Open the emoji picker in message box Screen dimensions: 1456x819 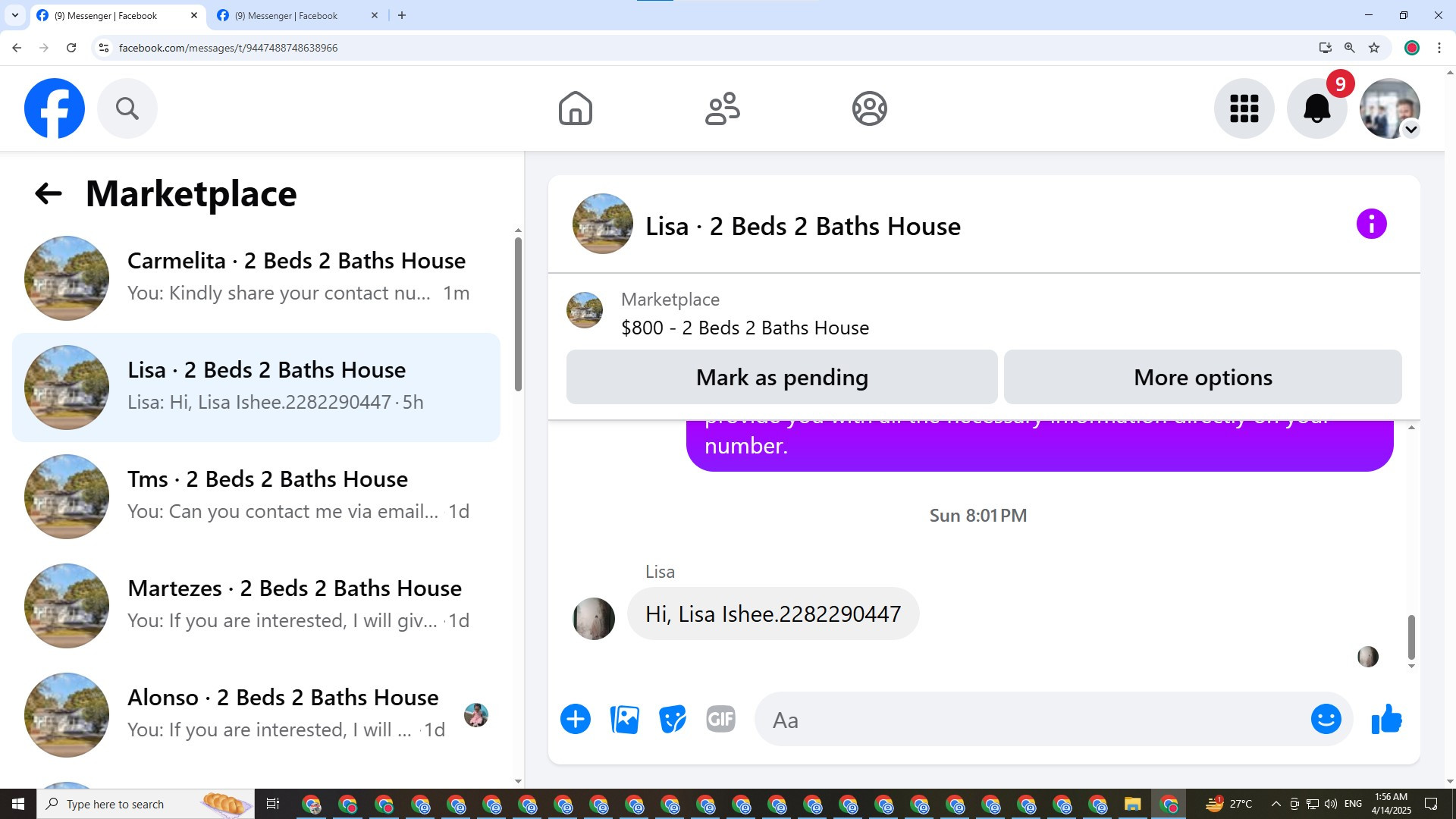[1326, 719]
